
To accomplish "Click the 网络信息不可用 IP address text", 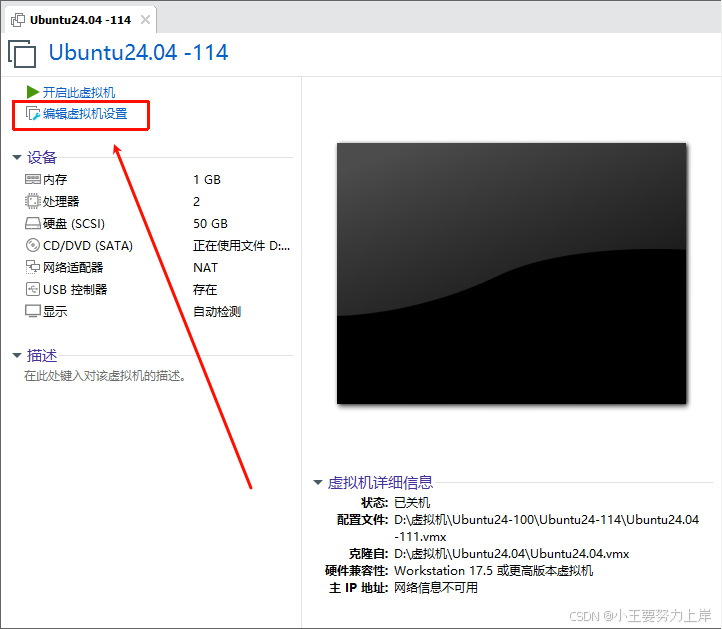I will 436,588.
